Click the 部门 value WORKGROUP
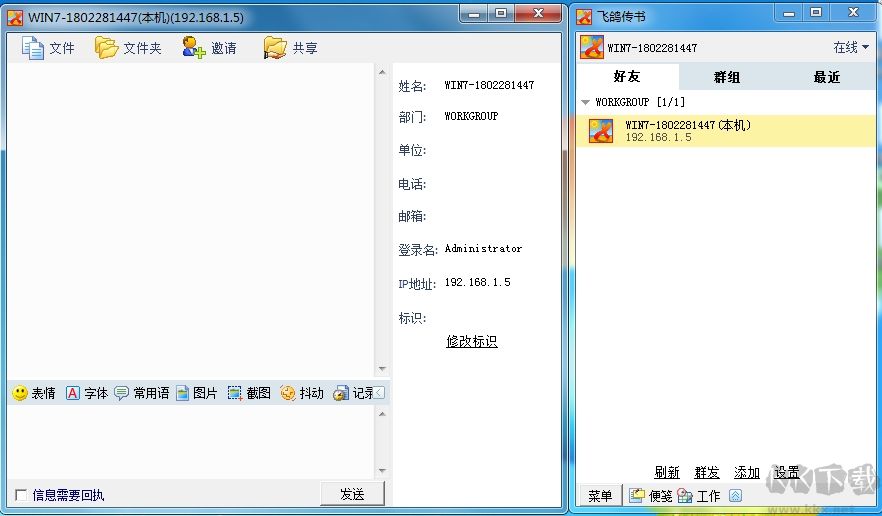This screenshot has width=882, height=516. tap(471, 116)
